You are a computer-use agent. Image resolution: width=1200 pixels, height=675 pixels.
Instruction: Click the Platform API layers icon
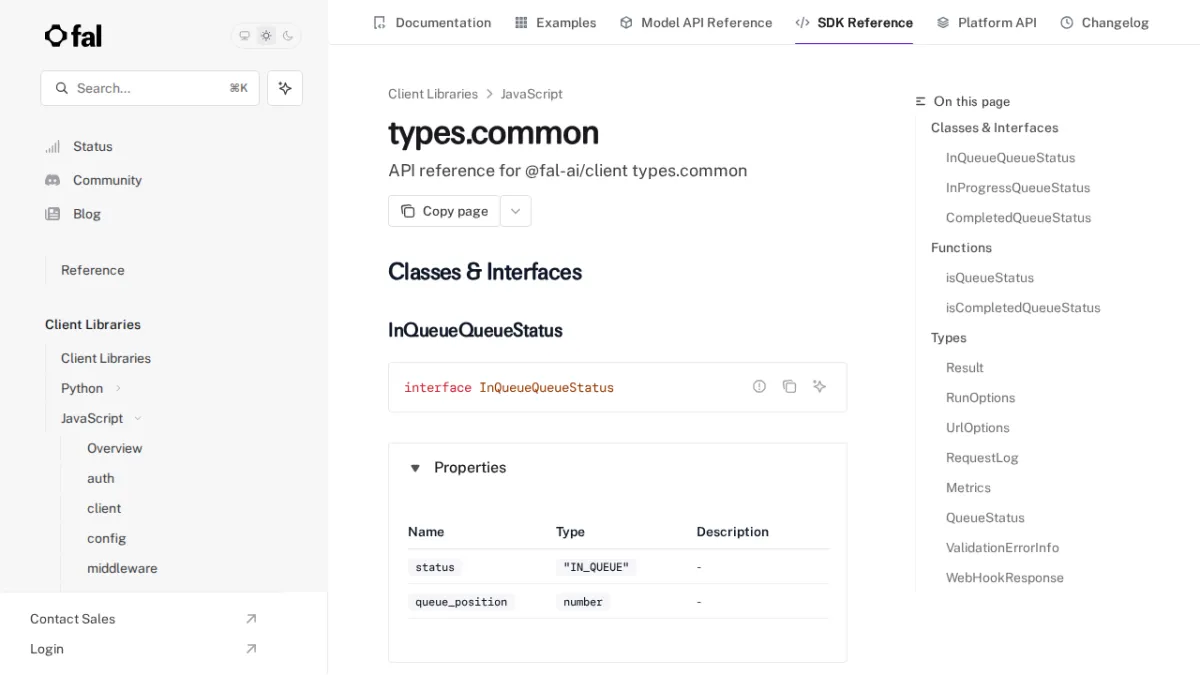click(x=943, y=22)
